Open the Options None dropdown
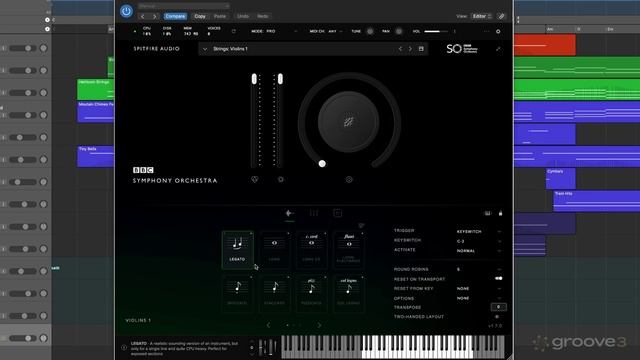640x360 pixels. click(x=478, y=298)
